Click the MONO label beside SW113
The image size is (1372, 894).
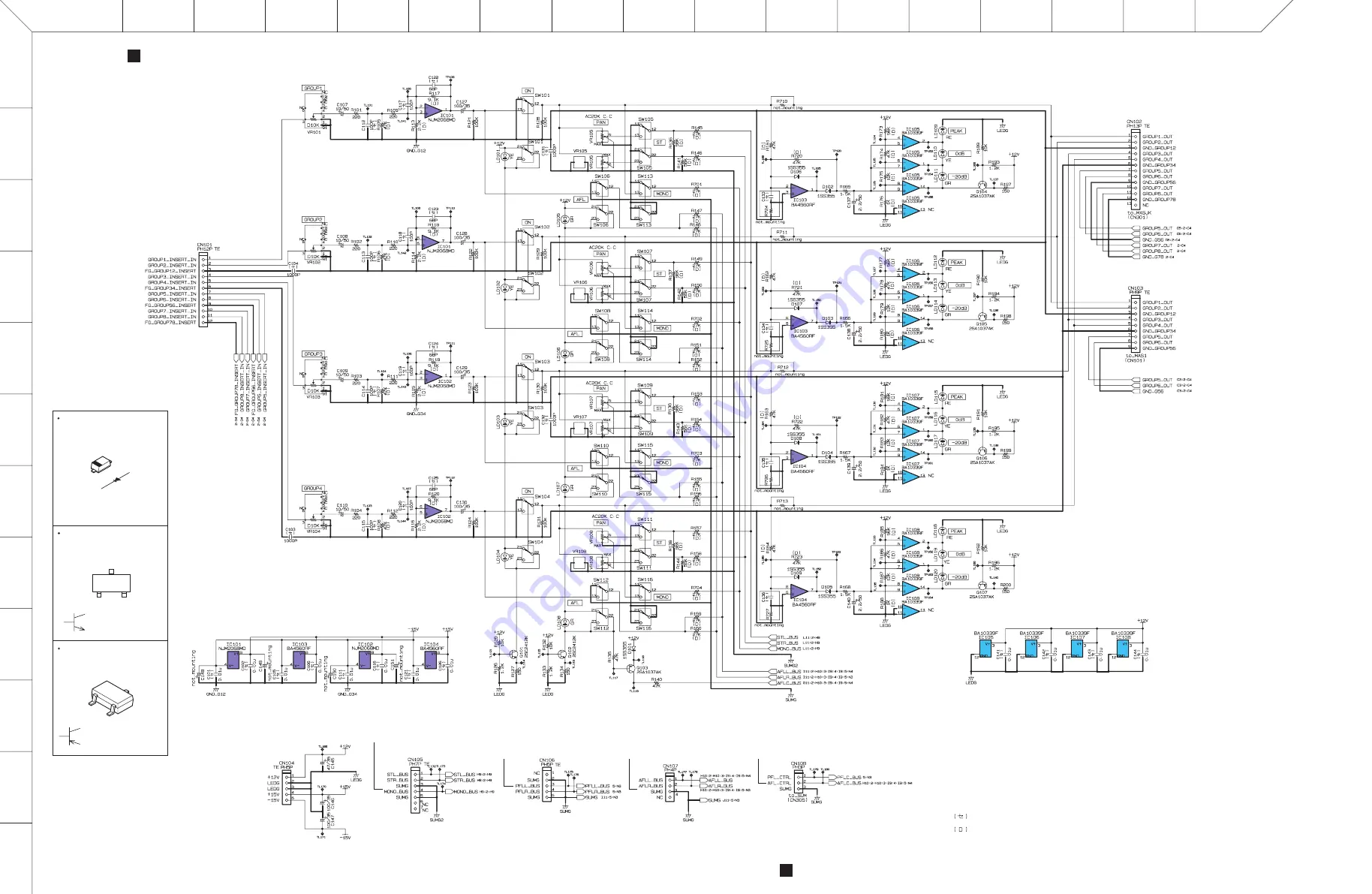[x=662, y=194]
